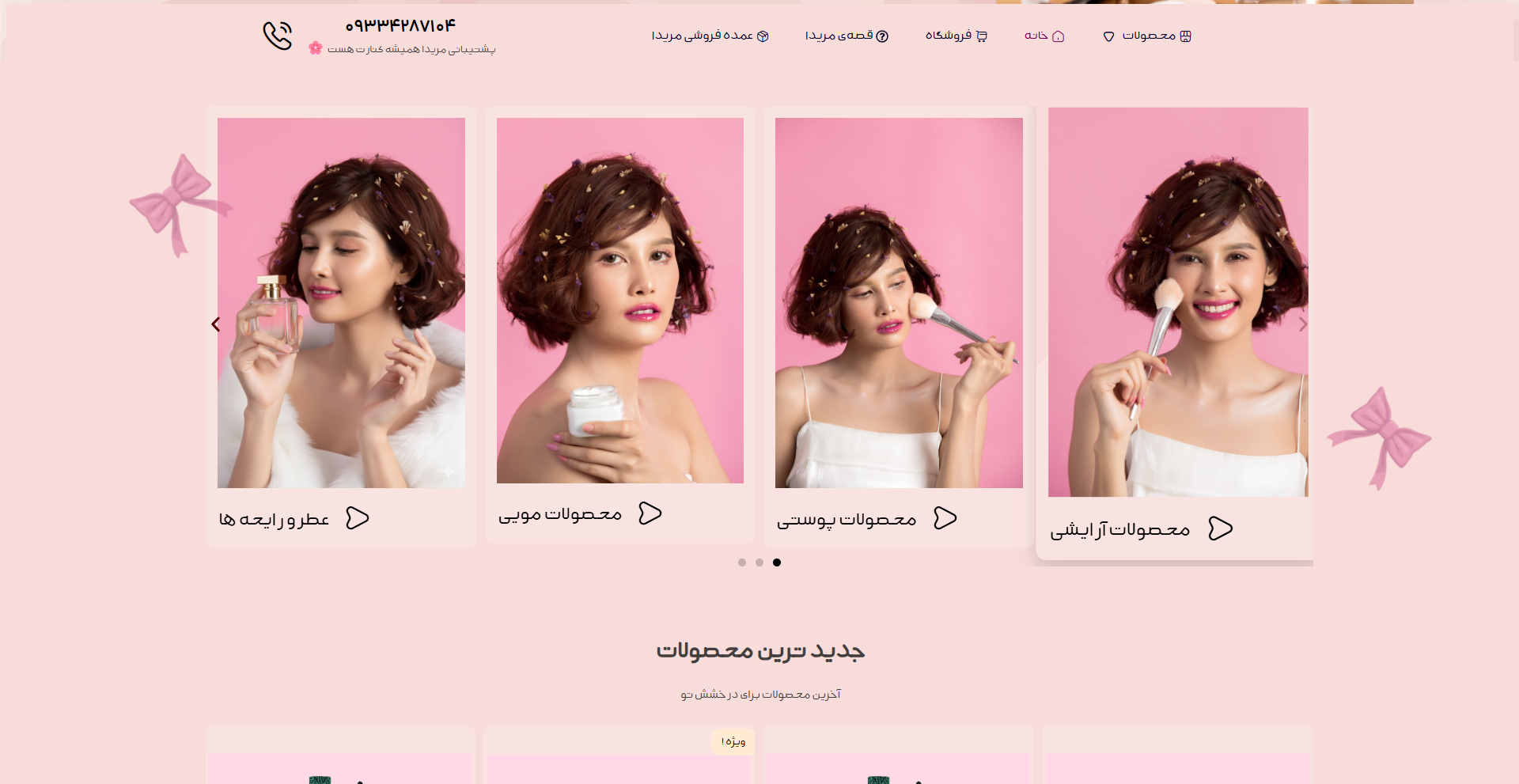
Task: Select the middle carousel pagination dot
Action: (759, 562)
